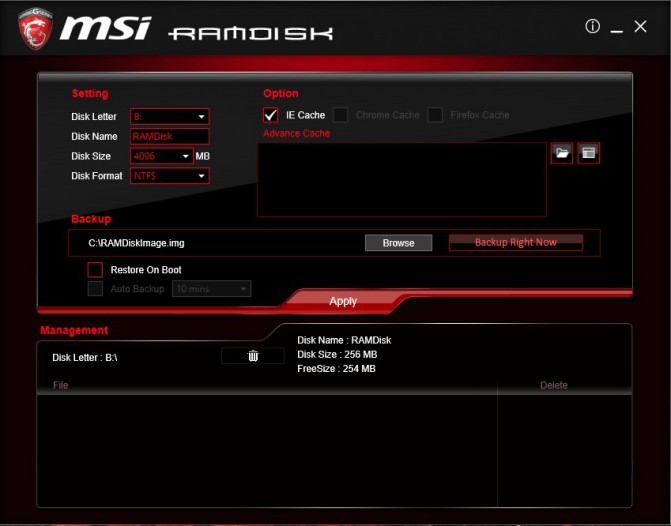Click the Disk Name input field
The width and height of the screenshot is (671, 526).
click(169, 136)
